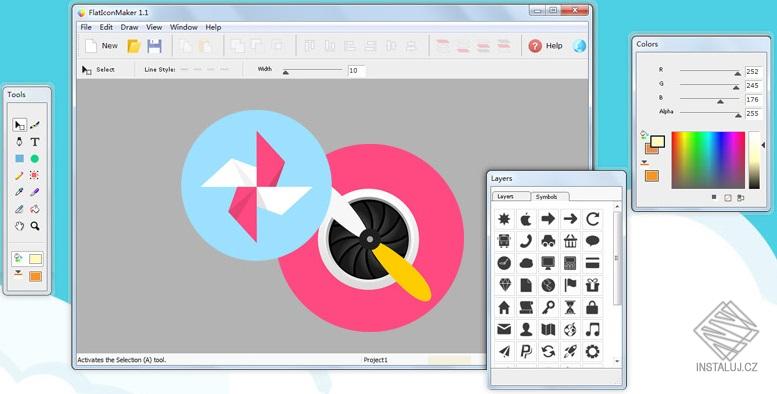Insert the starburst symbol
Screen dimensions: 777x394
point(504,219)
